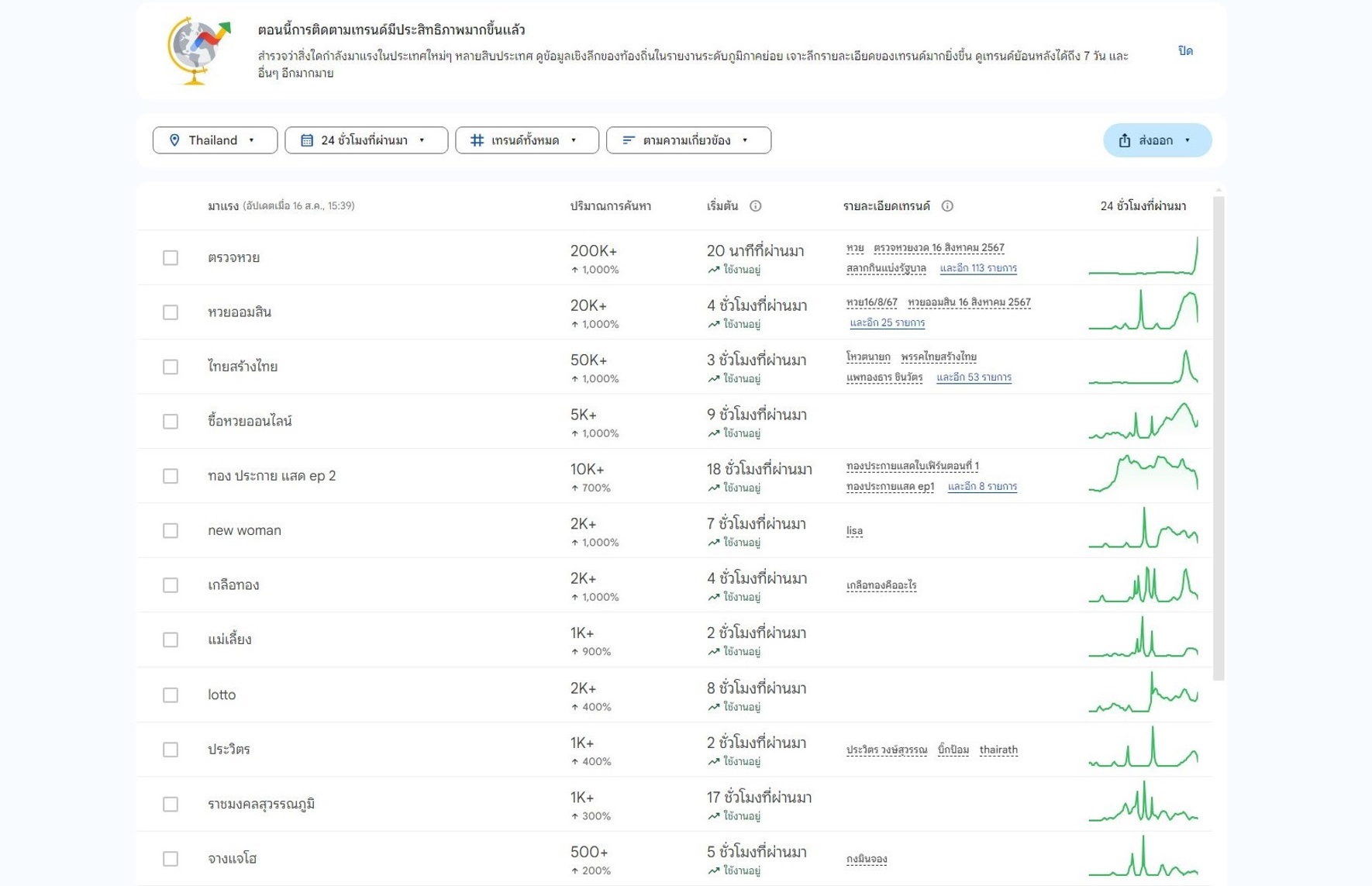Image resolution: width=1372 pixels, height=886 pixels.
Task: Click the ปริมาณการค้นหา column header
Action: click(x=610, y=206)
